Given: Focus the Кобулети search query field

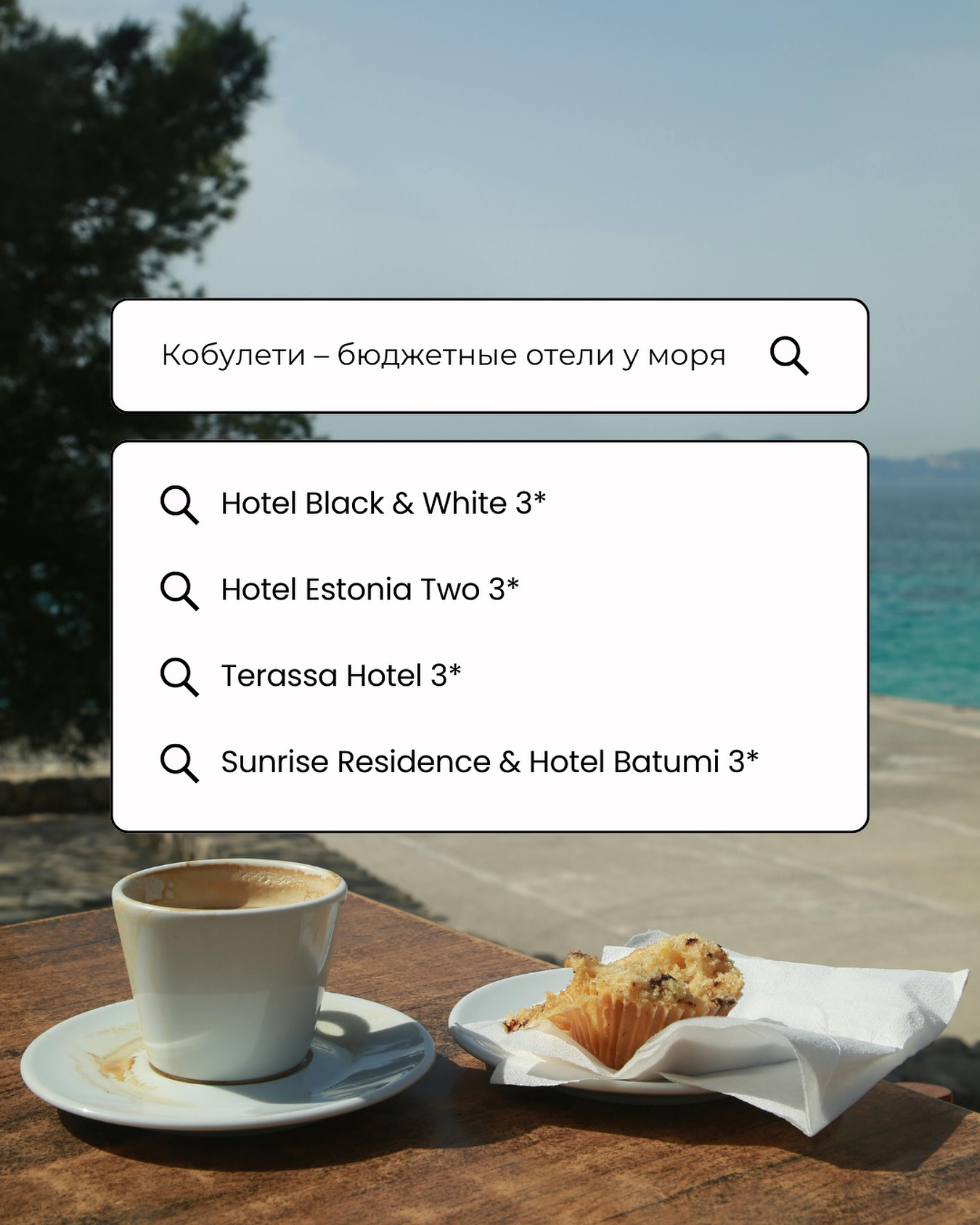Looking at the screenshot, I should [x=490, y=356].
